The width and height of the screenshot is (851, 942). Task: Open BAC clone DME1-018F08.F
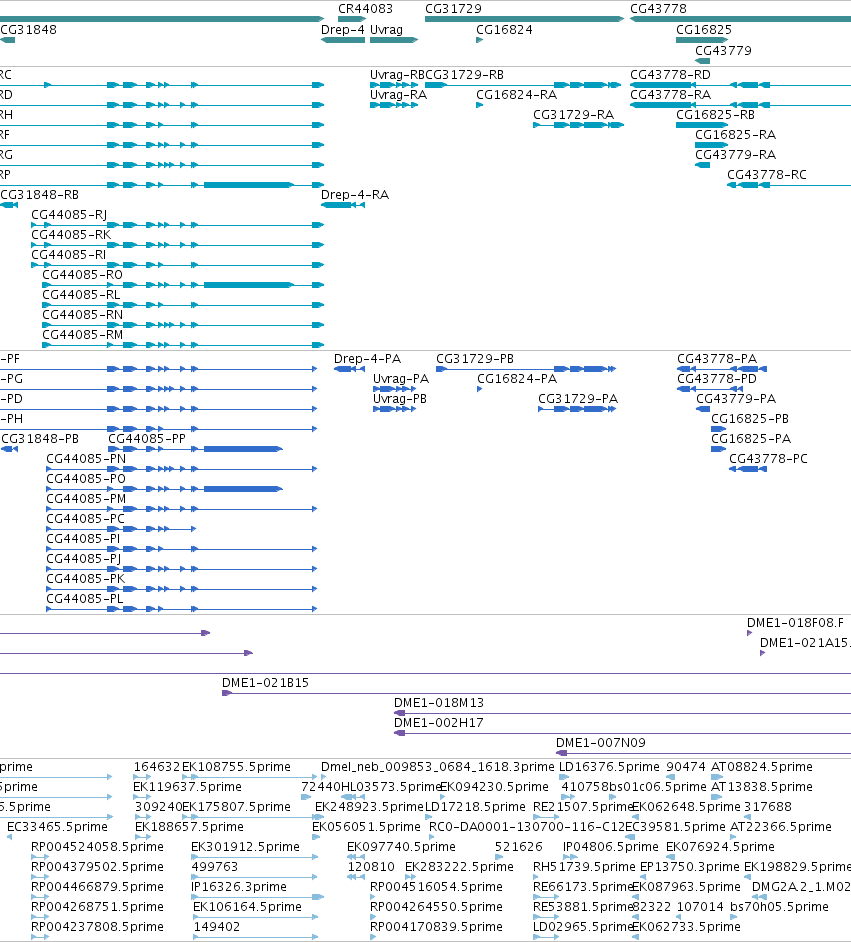(795, 623)
